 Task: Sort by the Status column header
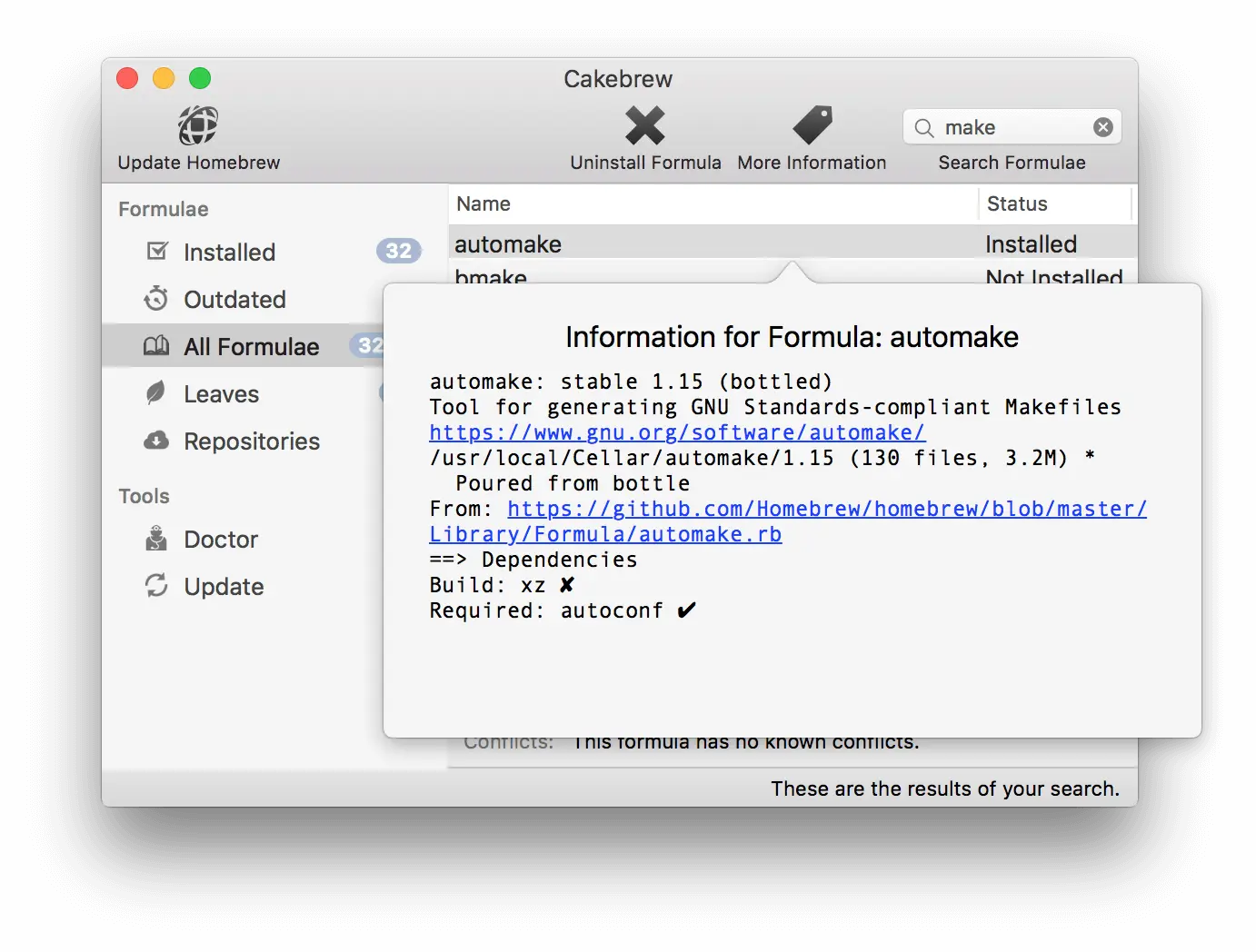point(1055,203)
